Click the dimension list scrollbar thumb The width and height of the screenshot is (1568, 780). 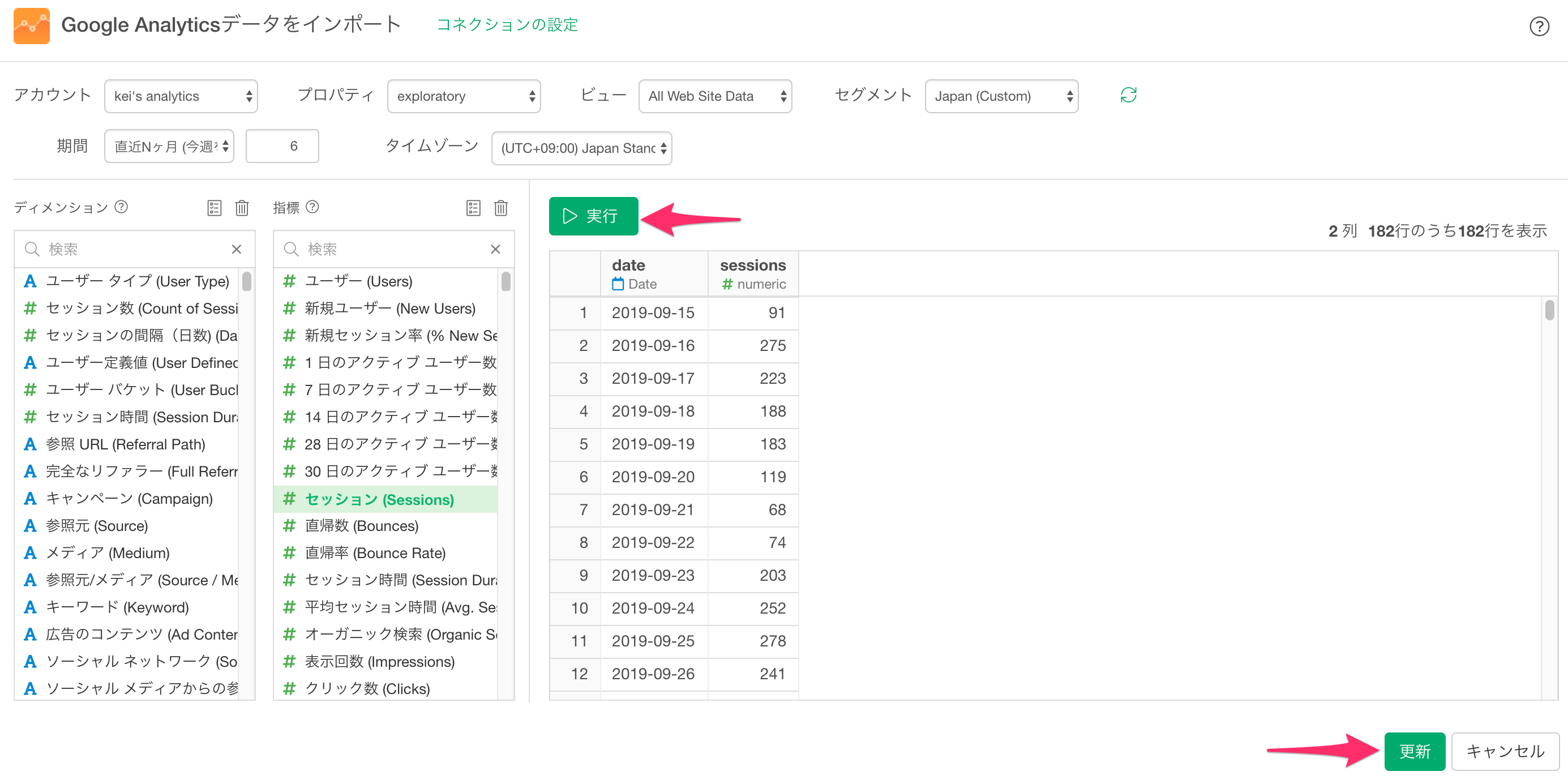(x=247, y=282)
